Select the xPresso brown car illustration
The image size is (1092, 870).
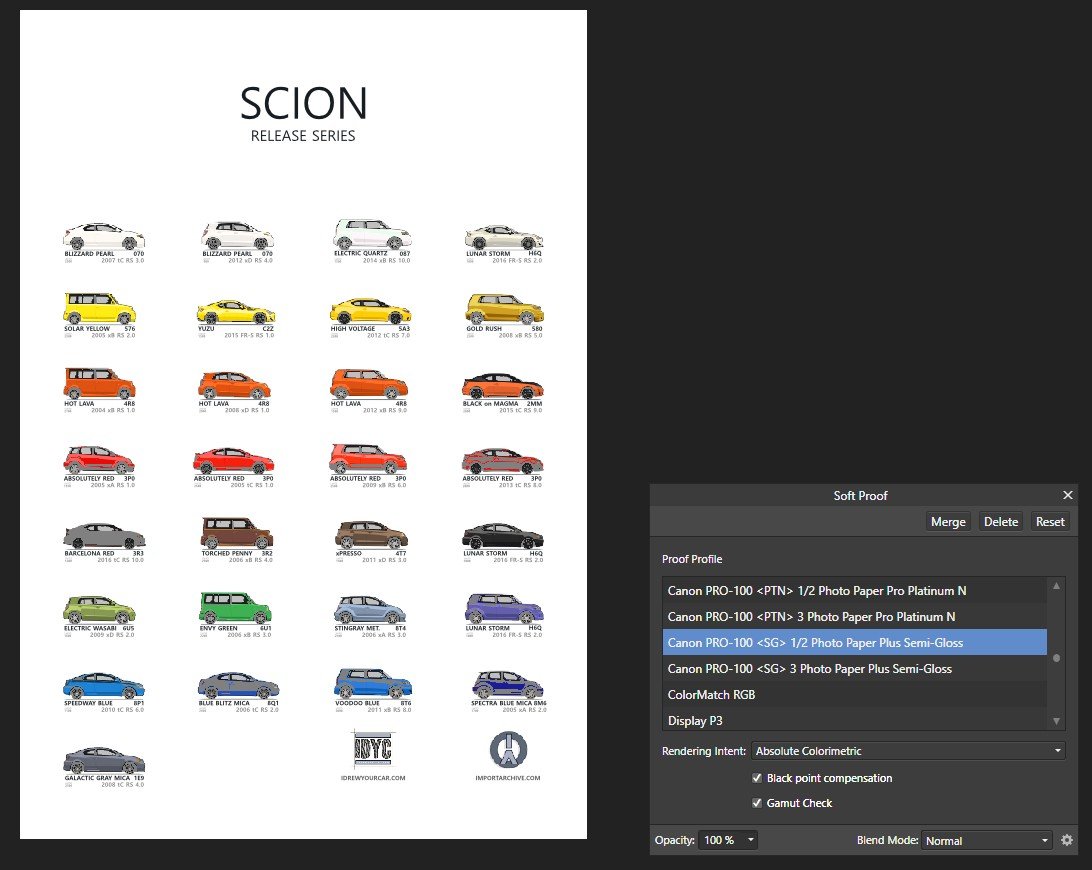[x=371, y=535]
